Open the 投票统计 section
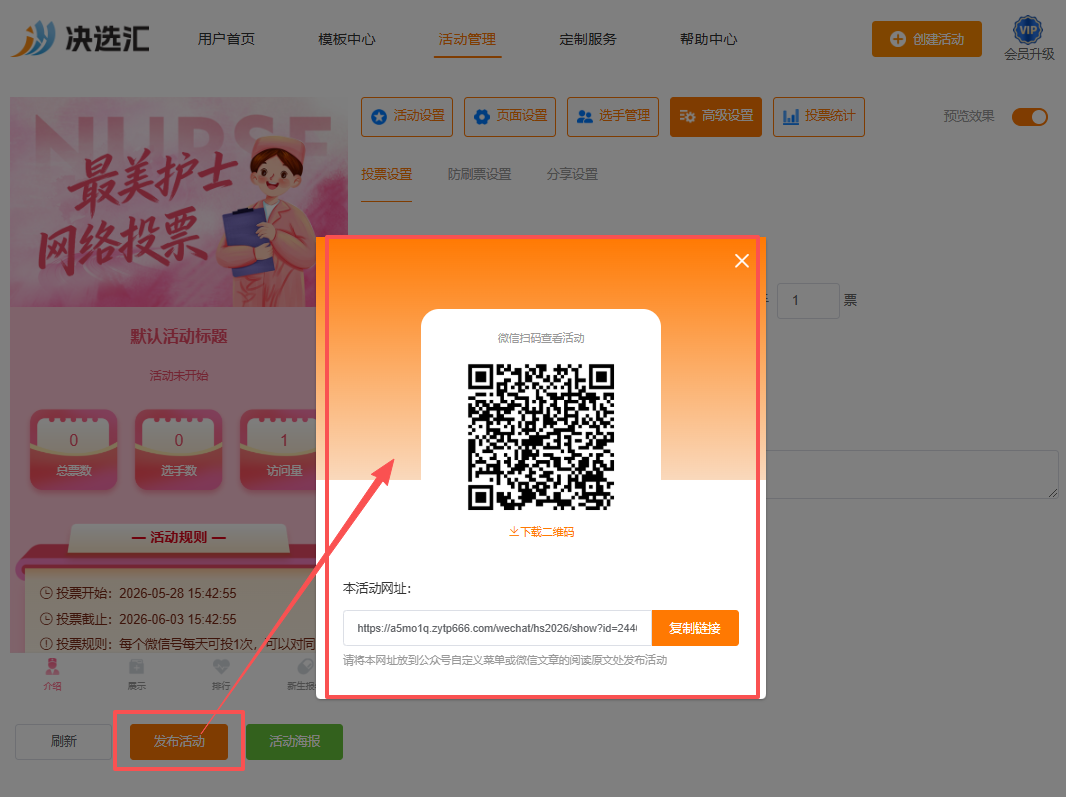This screenshot has width=1066, height=797. (x=819, y=116)
